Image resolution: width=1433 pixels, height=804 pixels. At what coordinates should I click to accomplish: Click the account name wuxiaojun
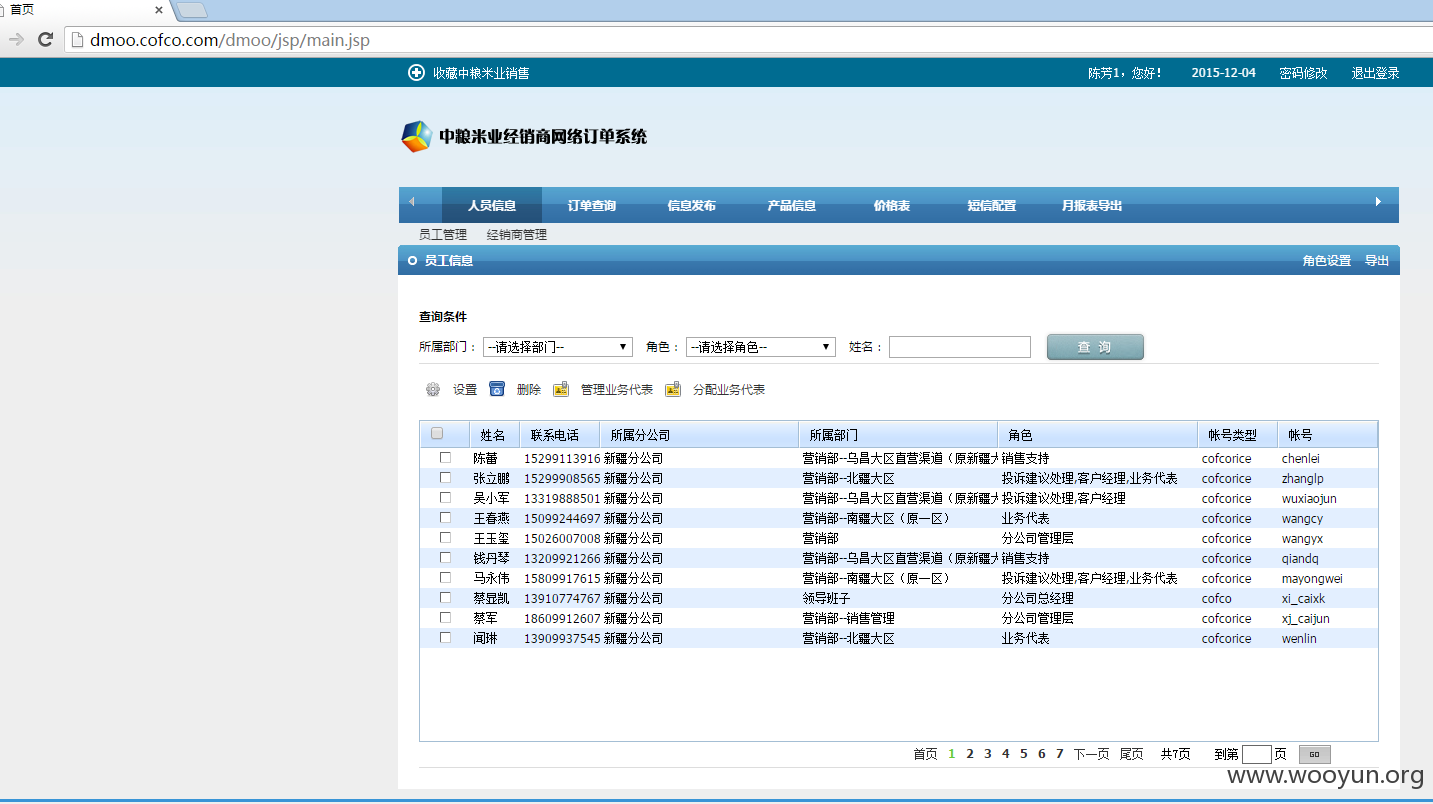(x=1309, y=498)
